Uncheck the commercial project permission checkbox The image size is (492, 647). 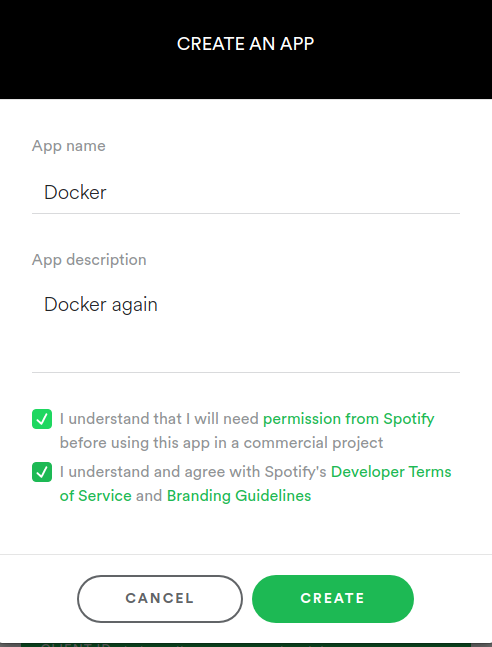[42, 419]
